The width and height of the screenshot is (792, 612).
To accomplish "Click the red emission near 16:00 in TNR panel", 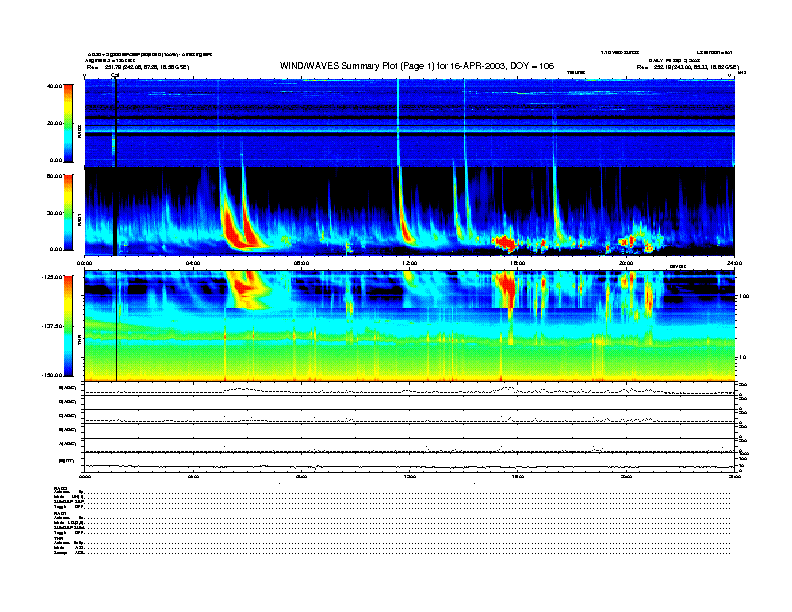I will [x=507, y=290].
